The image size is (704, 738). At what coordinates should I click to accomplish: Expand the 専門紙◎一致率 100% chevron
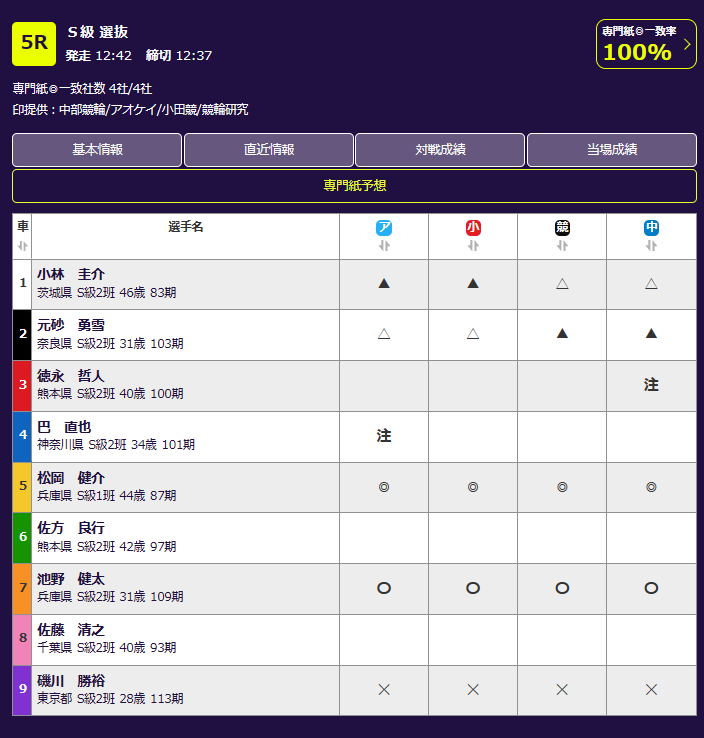687,44
